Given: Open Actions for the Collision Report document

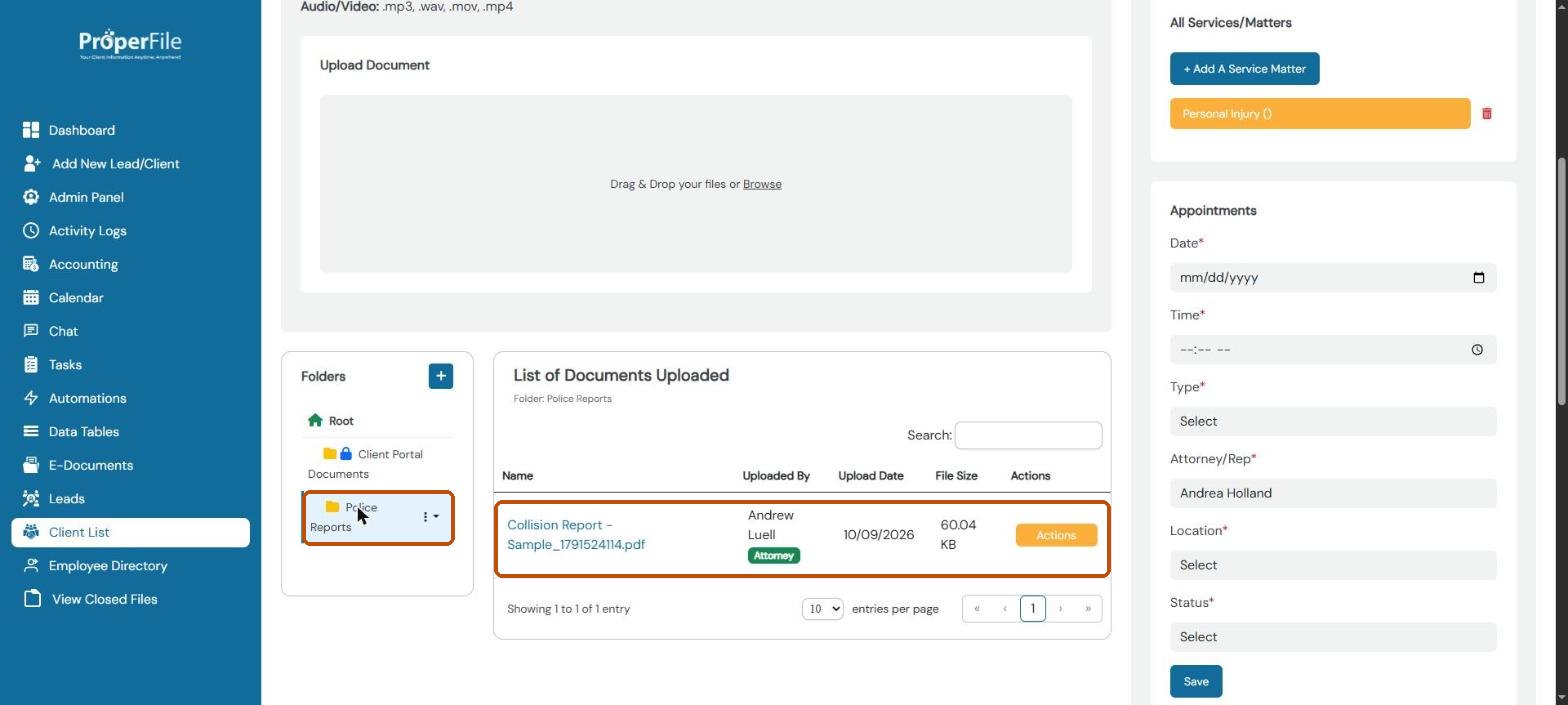Looking at the screenshot, I should click(x=1056, y=535).
